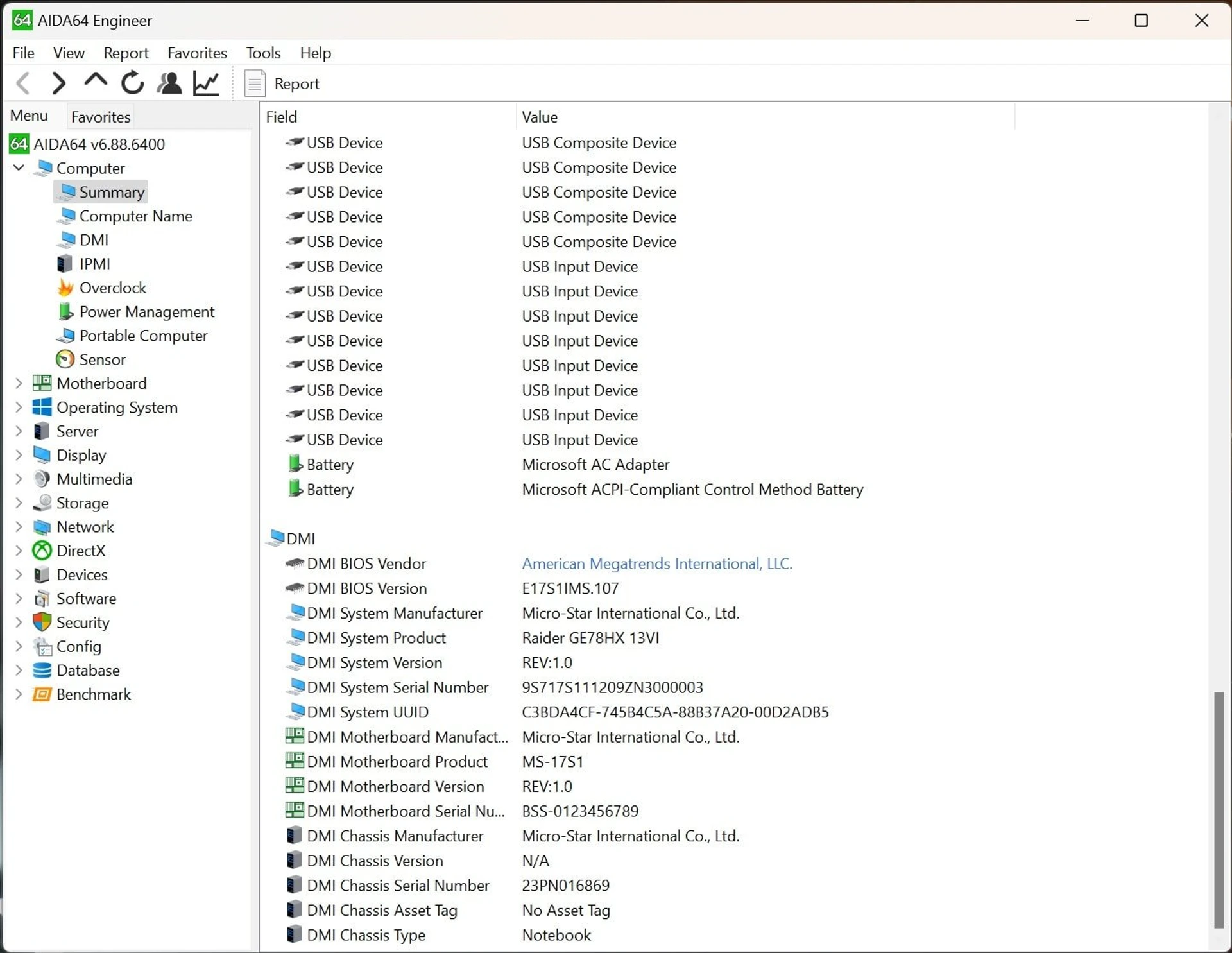Click the Multimedia speaker icon
Screen dimensions: 1232x953
pos(42,479)
